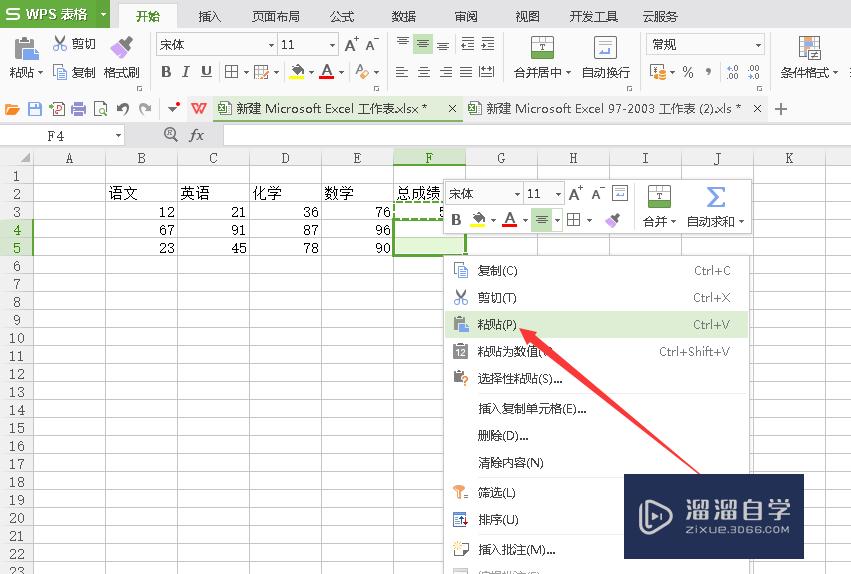Click inside the formula bar input field
851x574 pixels.
click(x=537, y=136)
